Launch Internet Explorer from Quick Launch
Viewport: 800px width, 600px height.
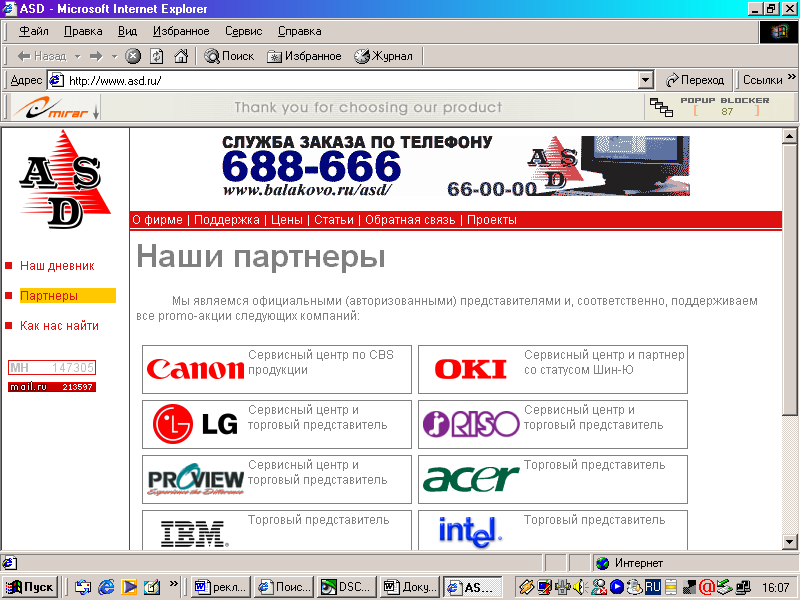(106, 587)
